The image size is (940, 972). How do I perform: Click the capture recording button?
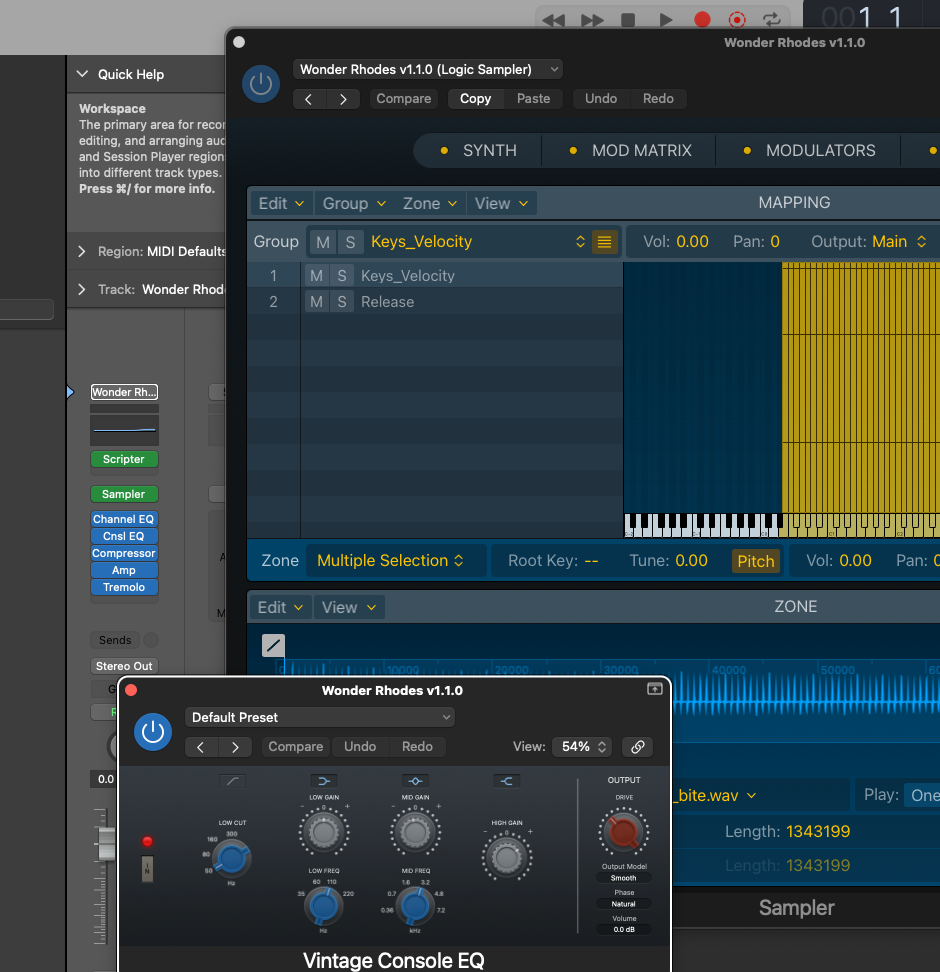click(737, 20)
